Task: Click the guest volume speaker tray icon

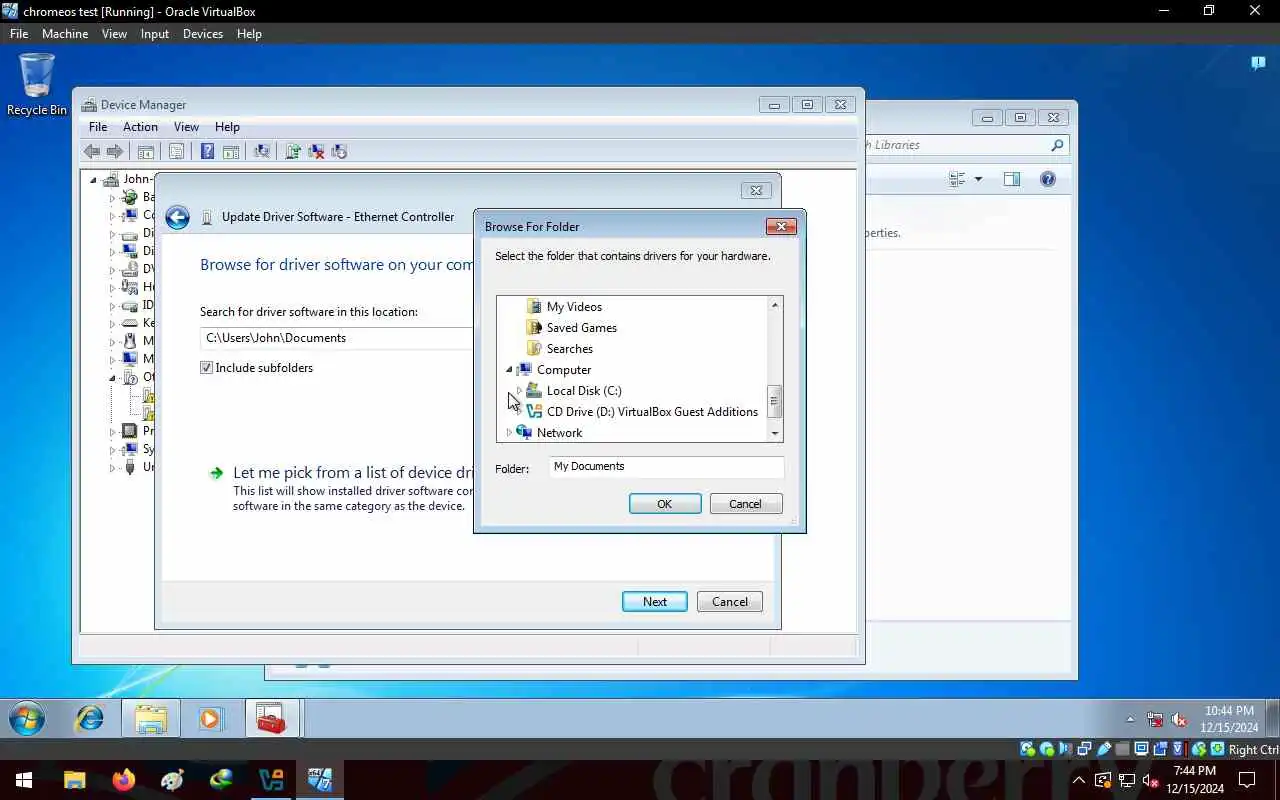Action: [x=1179, y=719]
